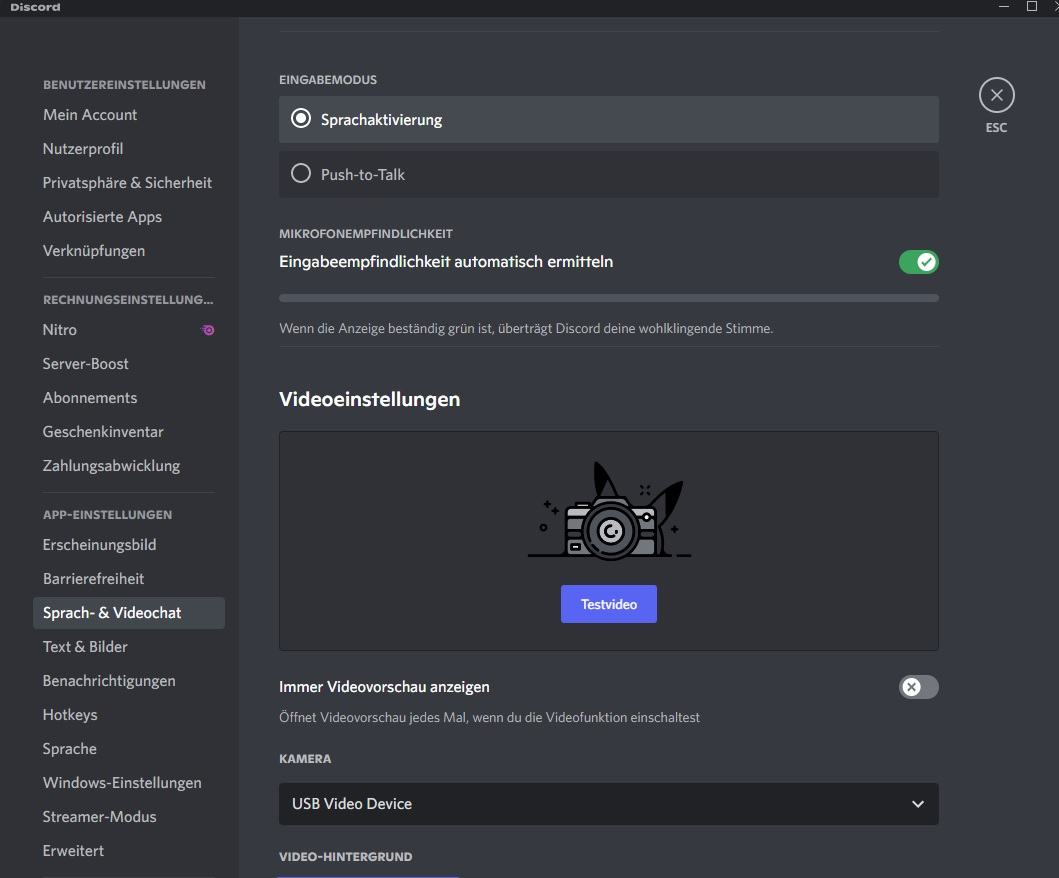Open Erscheinungsbild settings
Viewport: 1059px width, 878px height.
pyautogui.click(x=129, y=544)
